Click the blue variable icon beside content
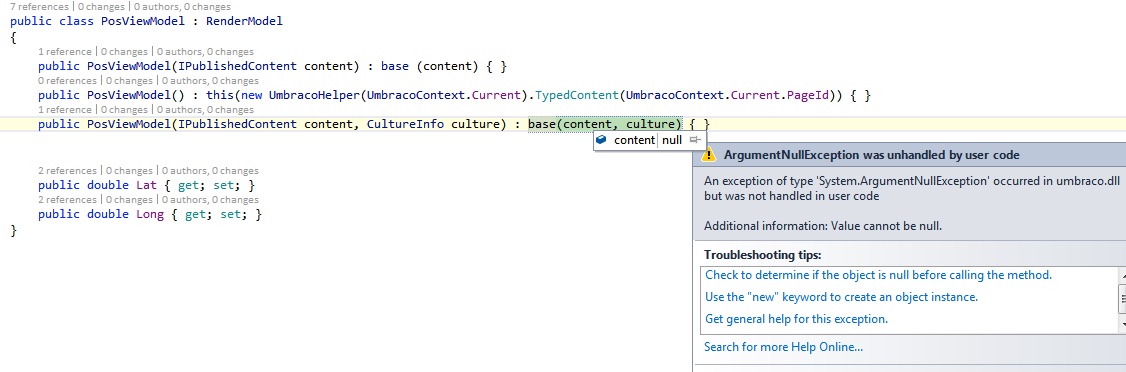 coord(602,140)
